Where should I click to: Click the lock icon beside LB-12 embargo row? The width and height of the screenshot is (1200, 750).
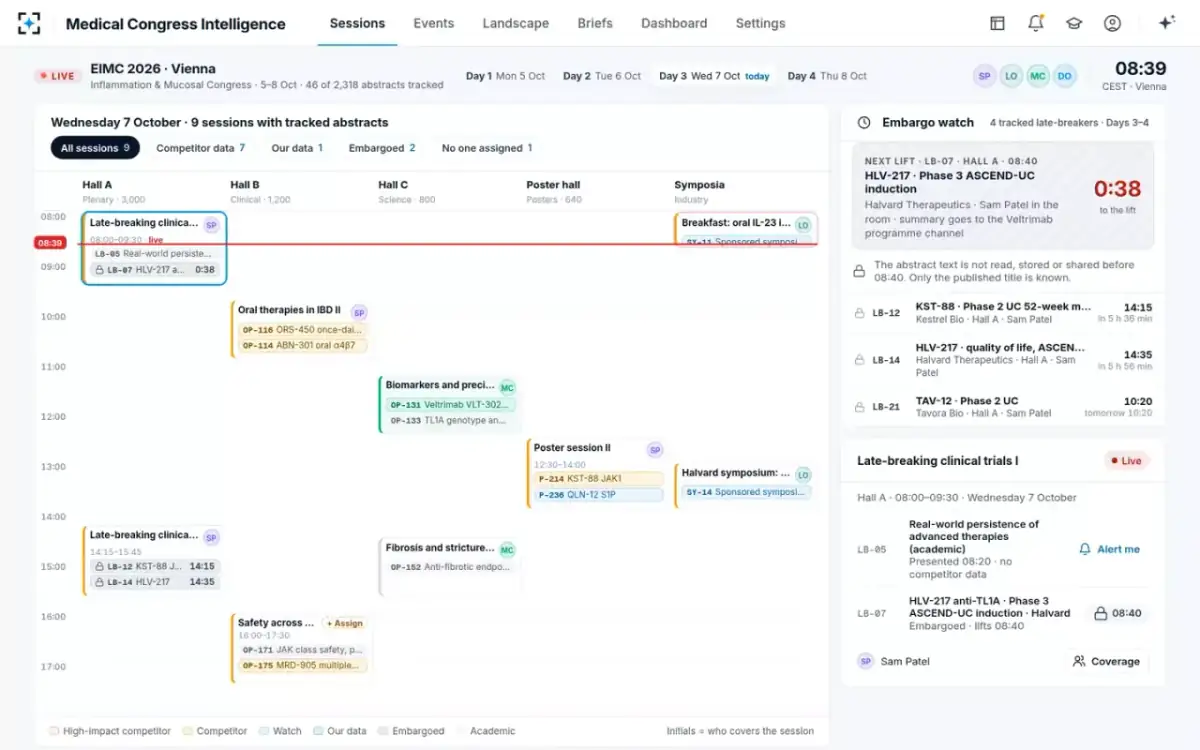coord(859,313)
